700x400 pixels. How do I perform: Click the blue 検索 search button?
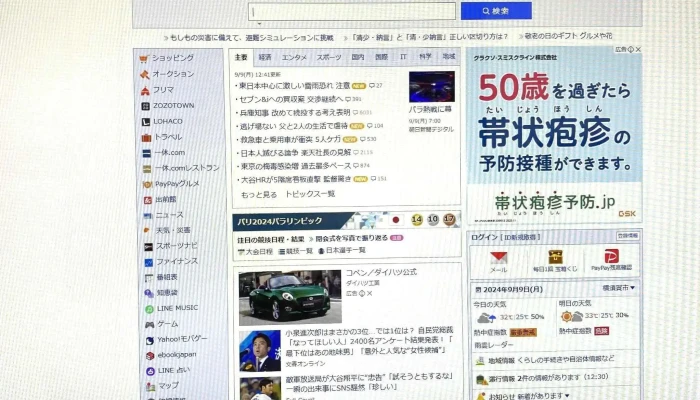[496, 11]
